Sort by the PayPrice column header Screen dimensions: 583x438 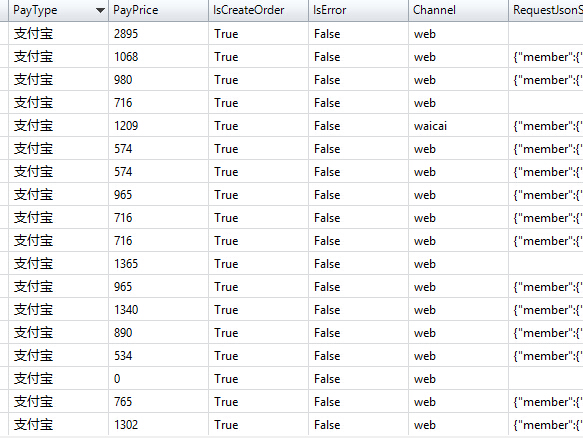tap(158, 10)
